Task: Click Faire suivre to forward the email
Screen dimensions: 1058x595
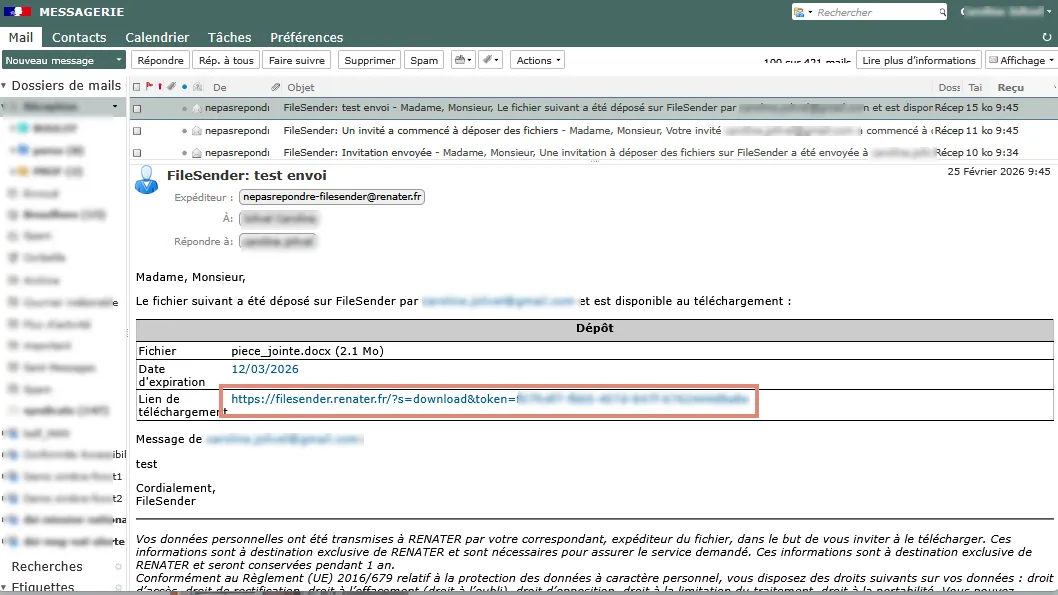Action: pyautogui.click(x=296, y=60)
